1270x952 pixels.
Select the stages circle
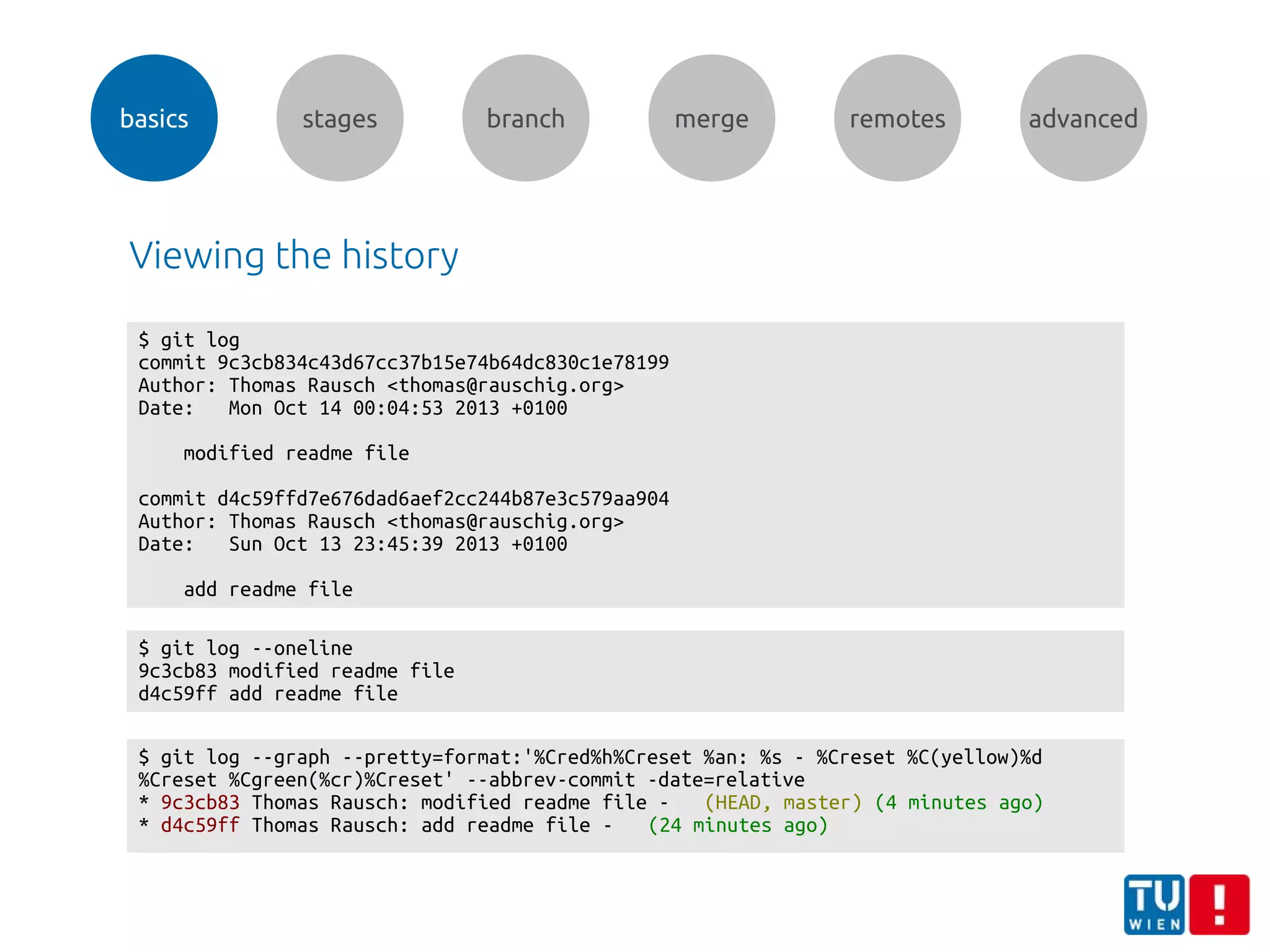pos(340,118)
